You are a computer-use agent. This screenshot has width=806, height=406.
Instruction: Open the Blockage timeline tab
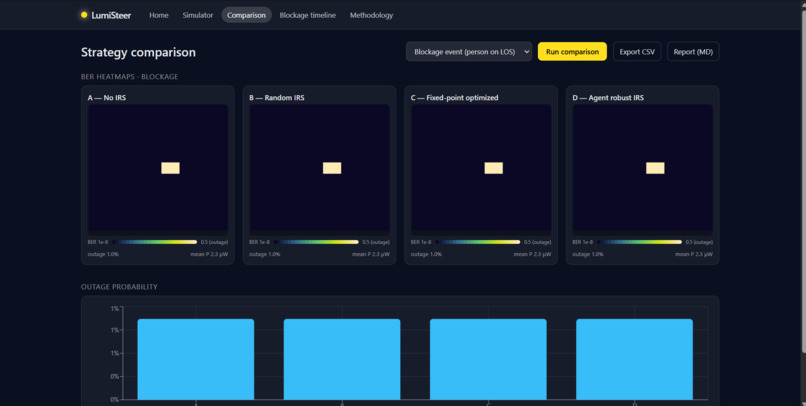coord(307,15)
